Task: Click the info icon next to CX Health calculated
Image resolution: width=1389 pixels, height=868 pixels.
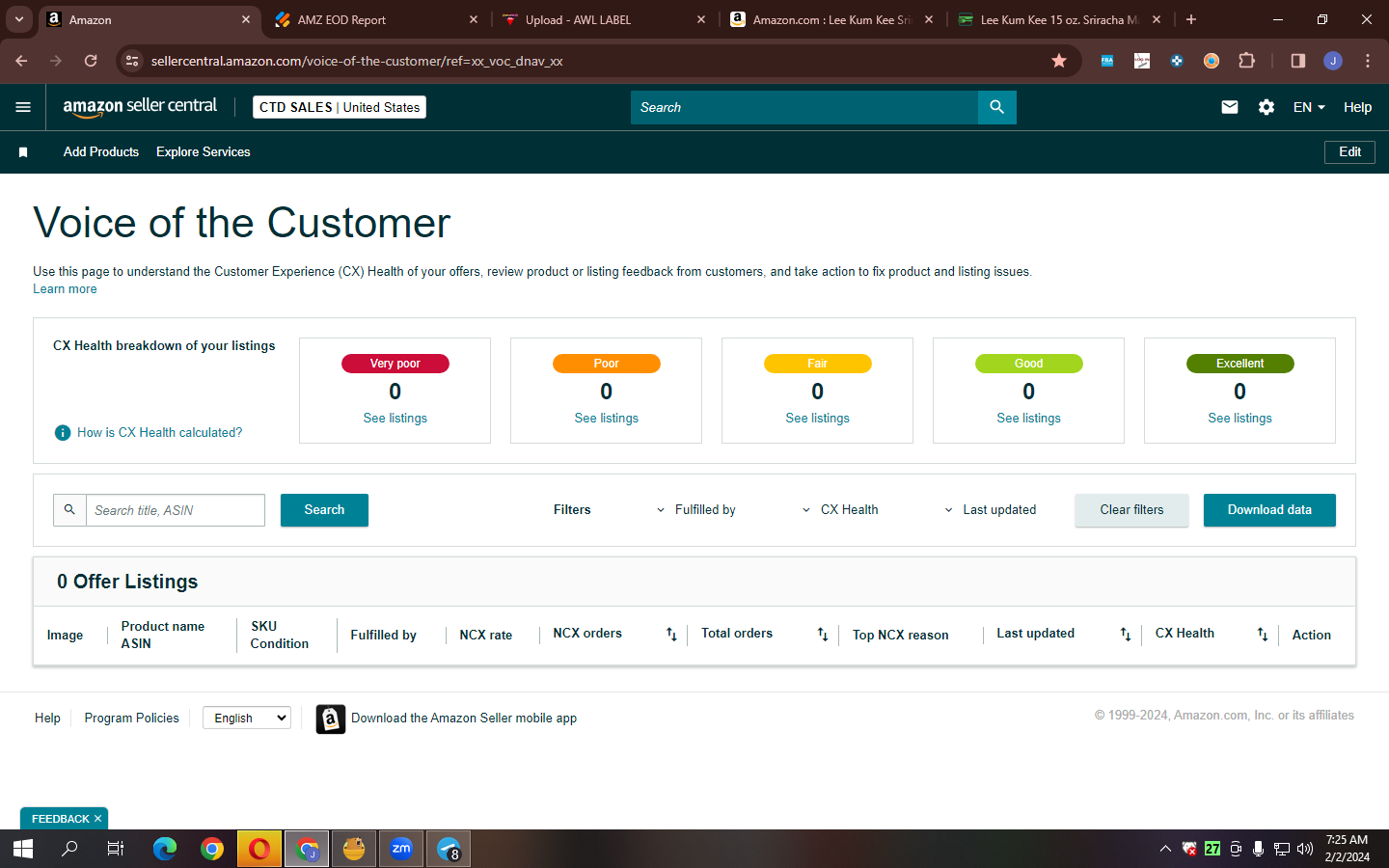Action: coord(63,433)
